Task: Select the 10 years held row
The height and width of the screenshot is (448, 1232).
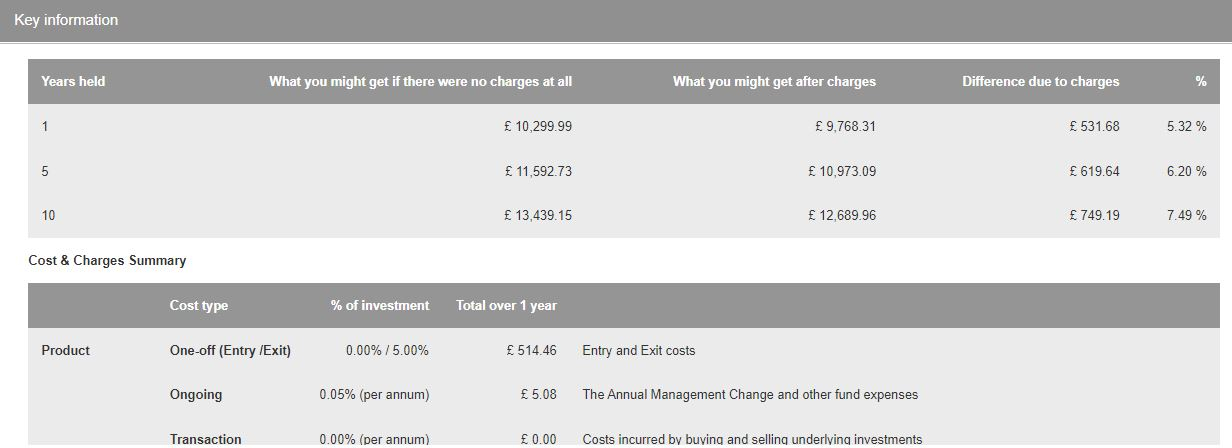Action: click(x=624, y=216)
